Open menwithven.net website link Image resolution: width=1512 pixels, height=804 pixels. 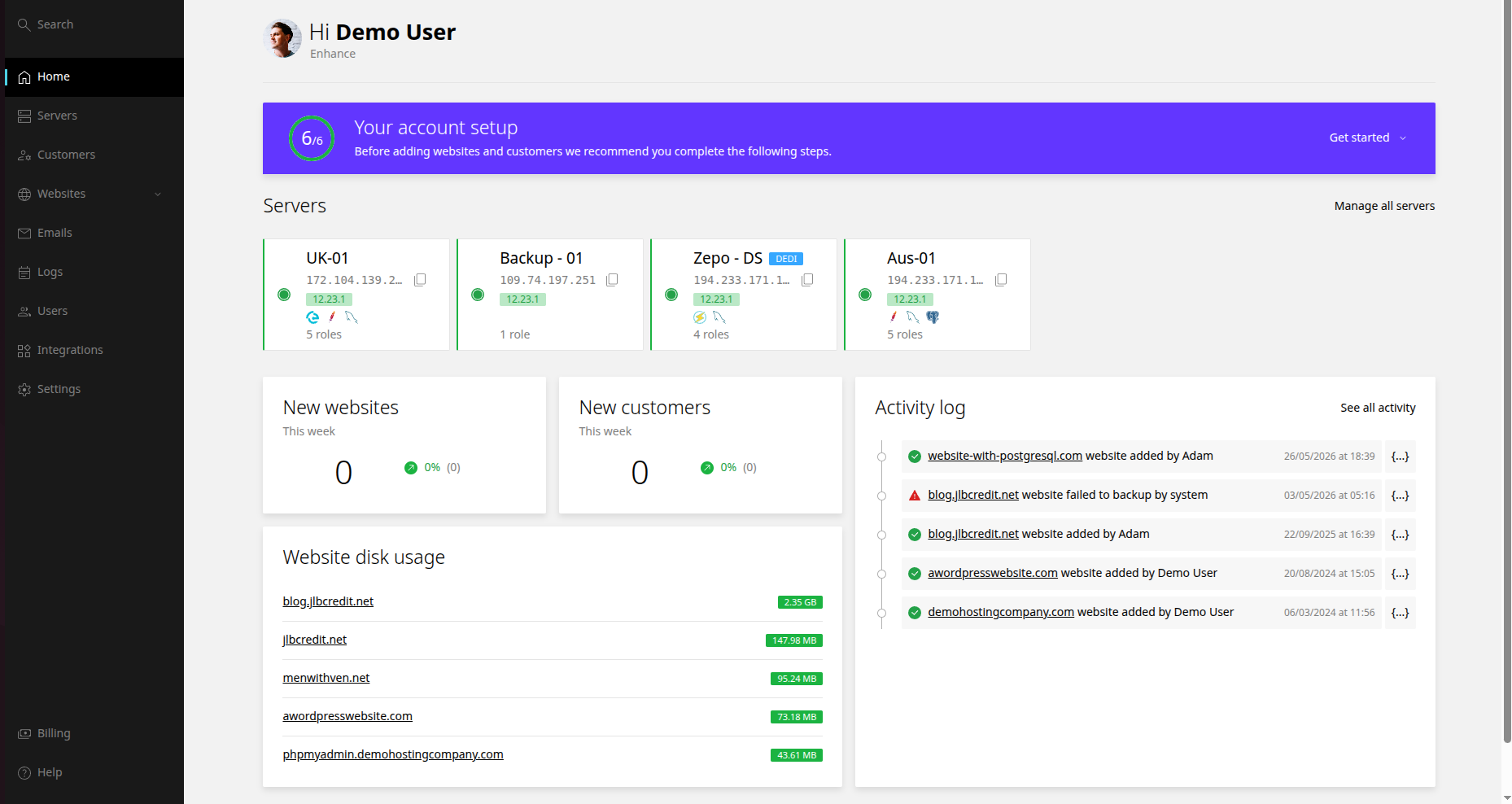pos(326,678)
